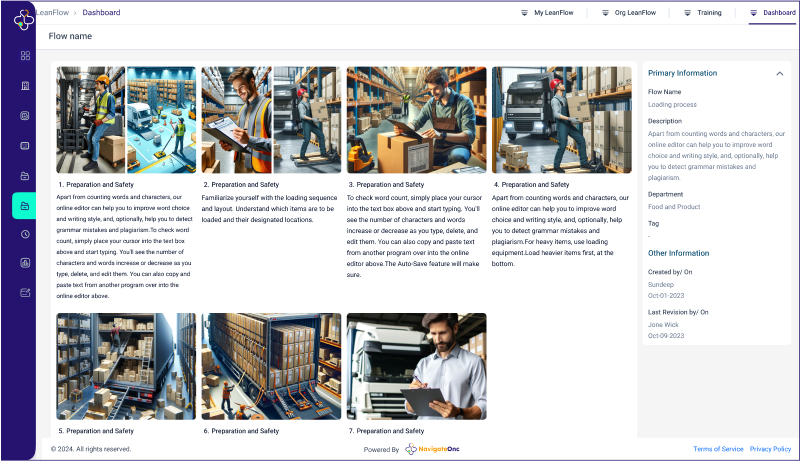Go to the Training tab

(702, 12)
